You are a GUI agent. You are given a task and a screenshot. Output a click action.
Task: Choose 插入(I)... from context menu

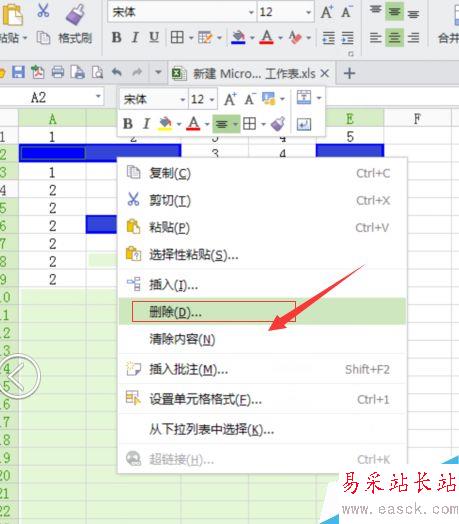coord(263,285)
